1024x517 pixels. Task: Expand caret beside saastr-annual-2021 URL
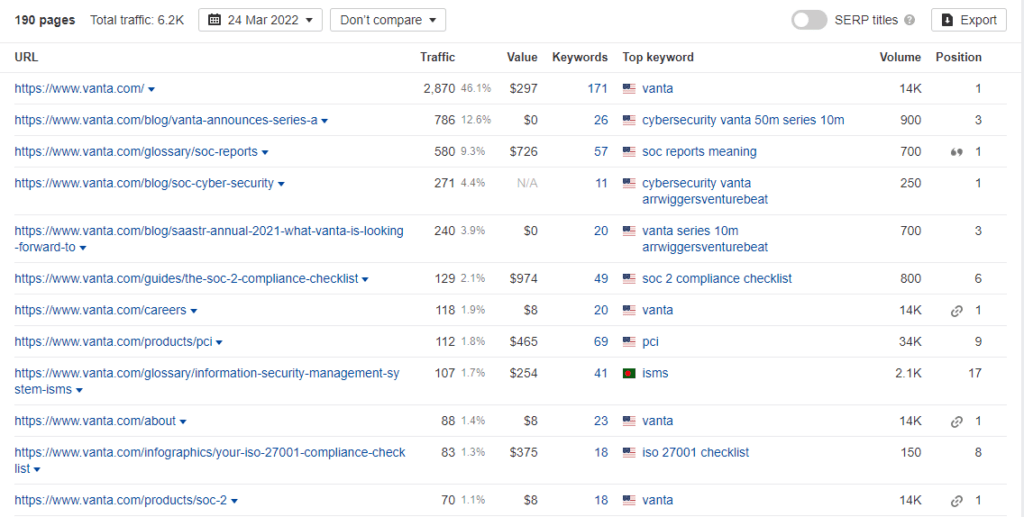tap(83, 248)
